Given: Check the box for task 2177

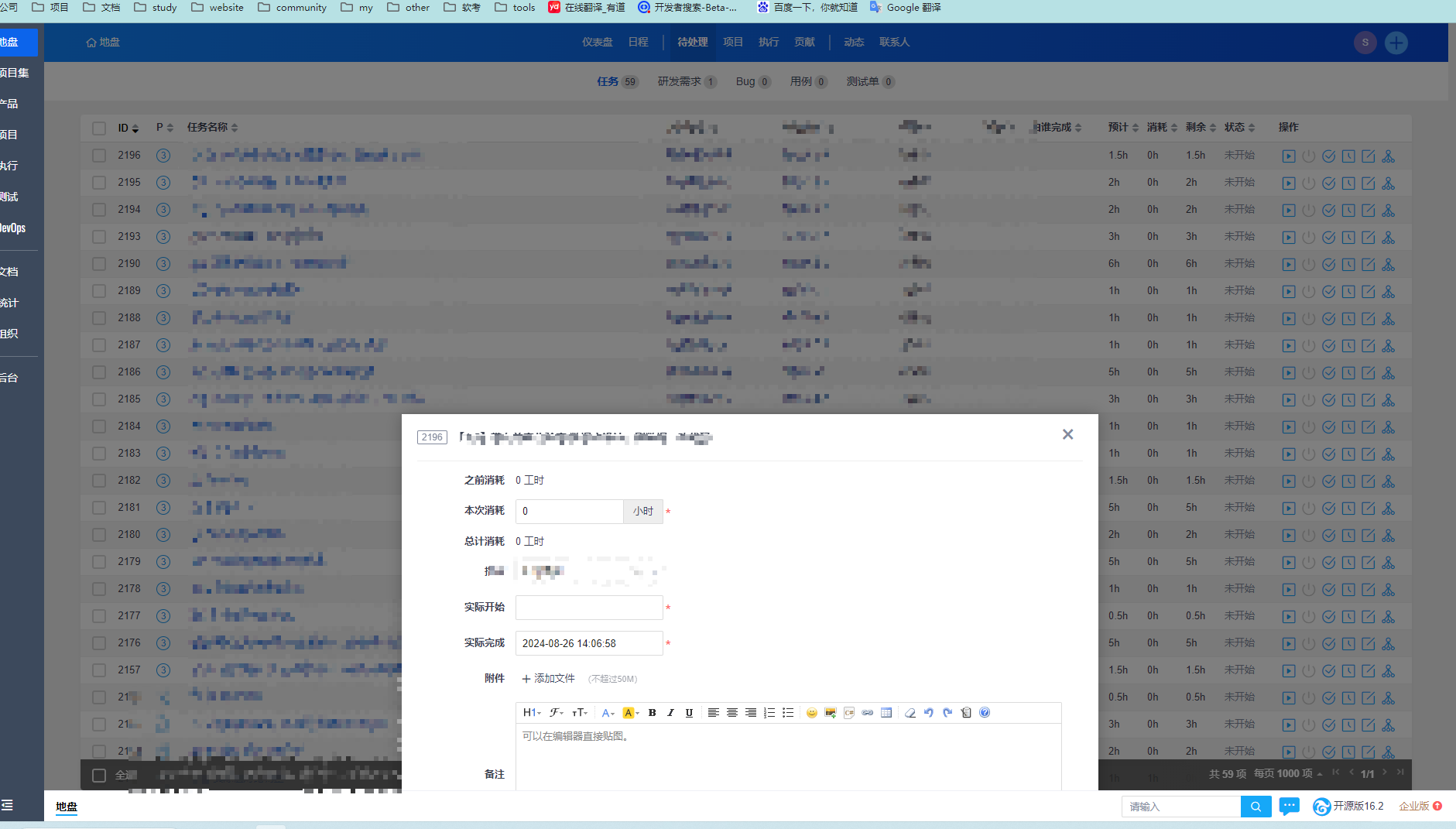Looking at the screenshot, I should [99, 616].
